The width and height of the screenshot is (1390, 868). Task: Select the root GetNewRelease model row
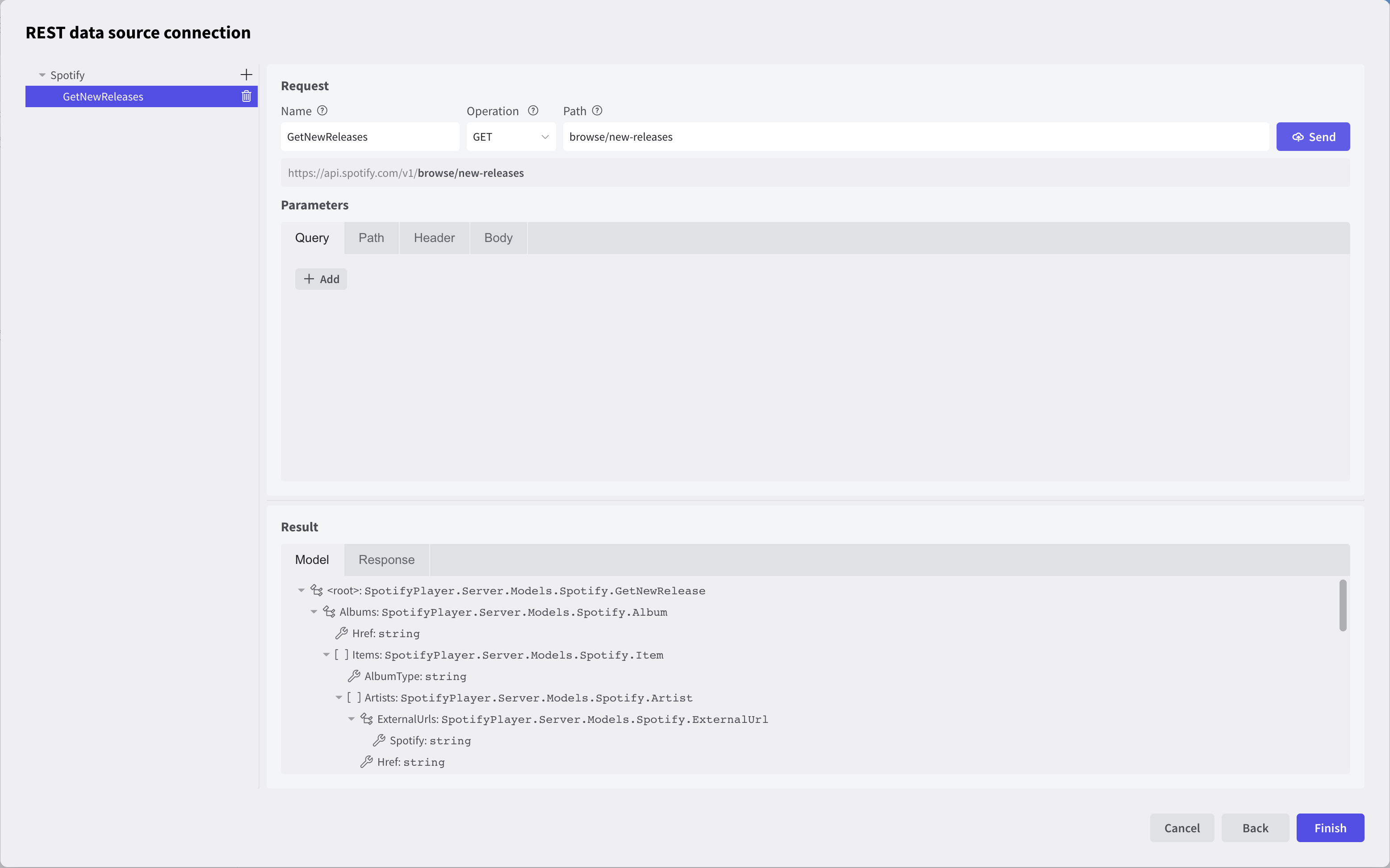click(x=516, y=591)
